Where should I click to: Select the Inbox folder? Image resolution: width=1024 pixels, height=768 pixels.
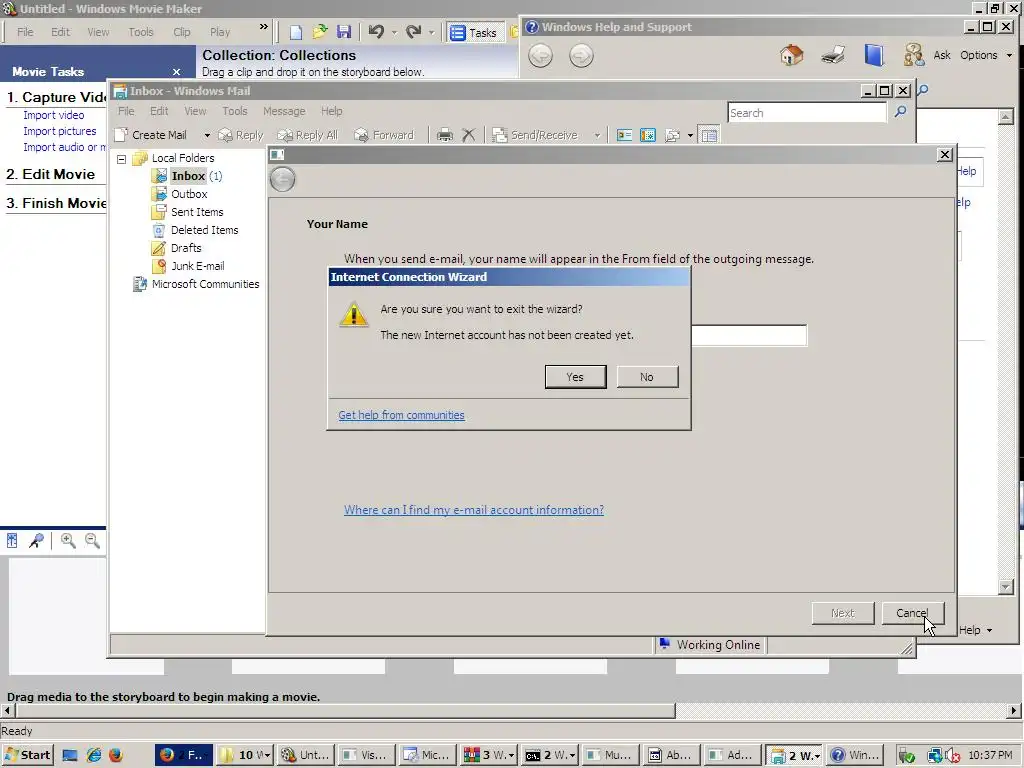pos(188,176)
